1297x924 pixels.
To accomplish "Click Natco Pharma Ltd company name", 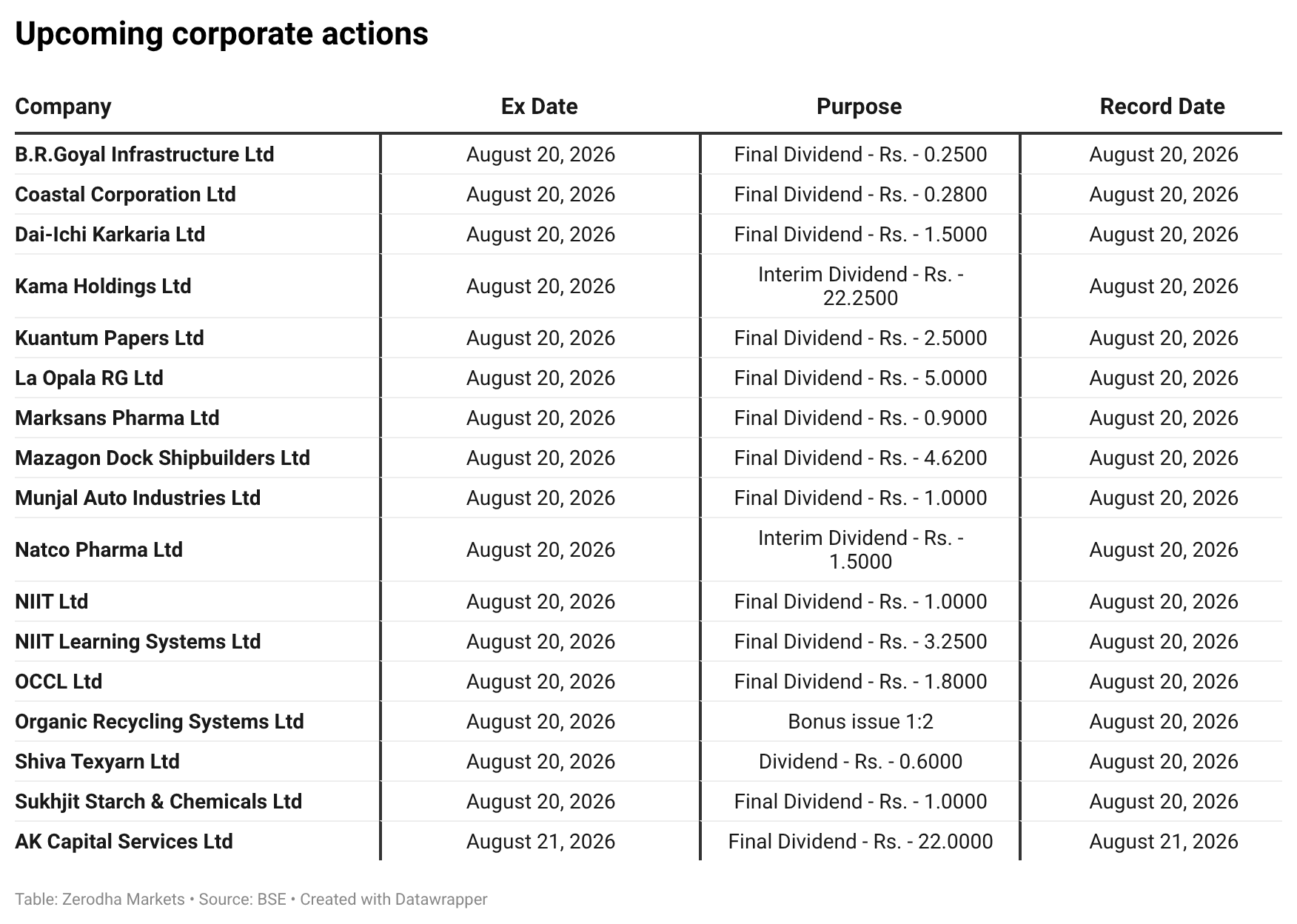I will [x=98, y=550].
